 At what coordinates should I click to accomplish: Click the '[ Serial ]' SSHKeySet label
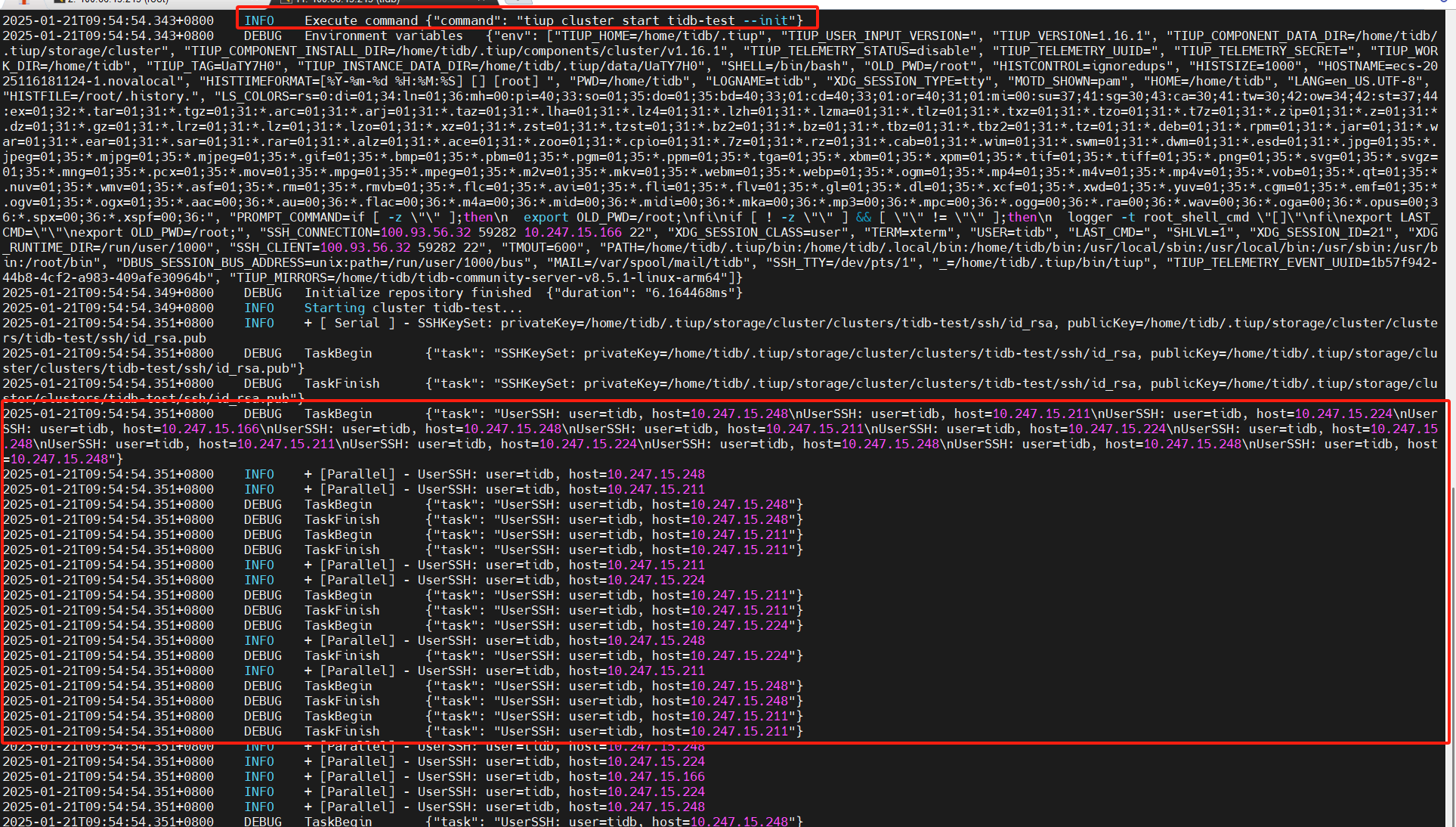[357, 323]
